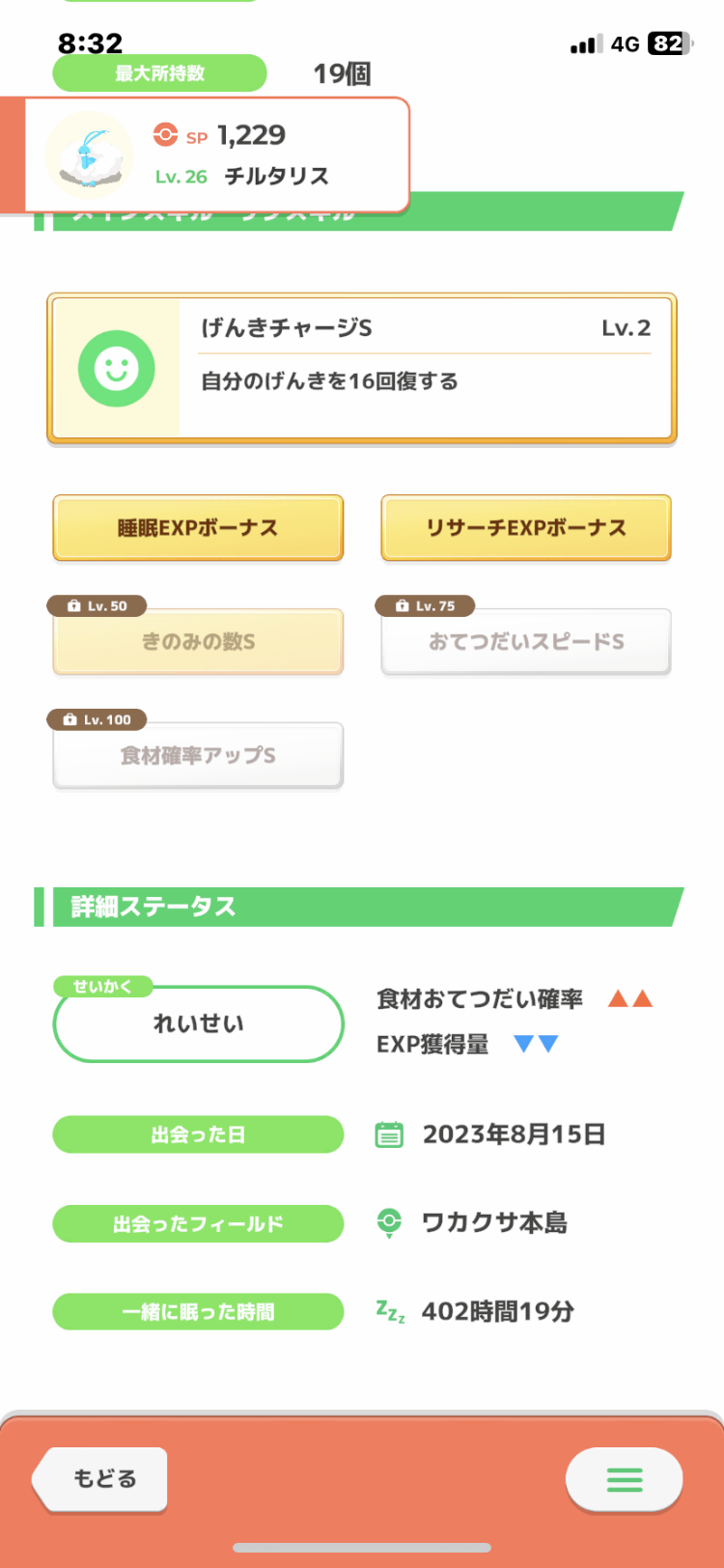
Task: Tap the Altaria (チルタリス) portrait thumbnail
Action: (90, 154)
